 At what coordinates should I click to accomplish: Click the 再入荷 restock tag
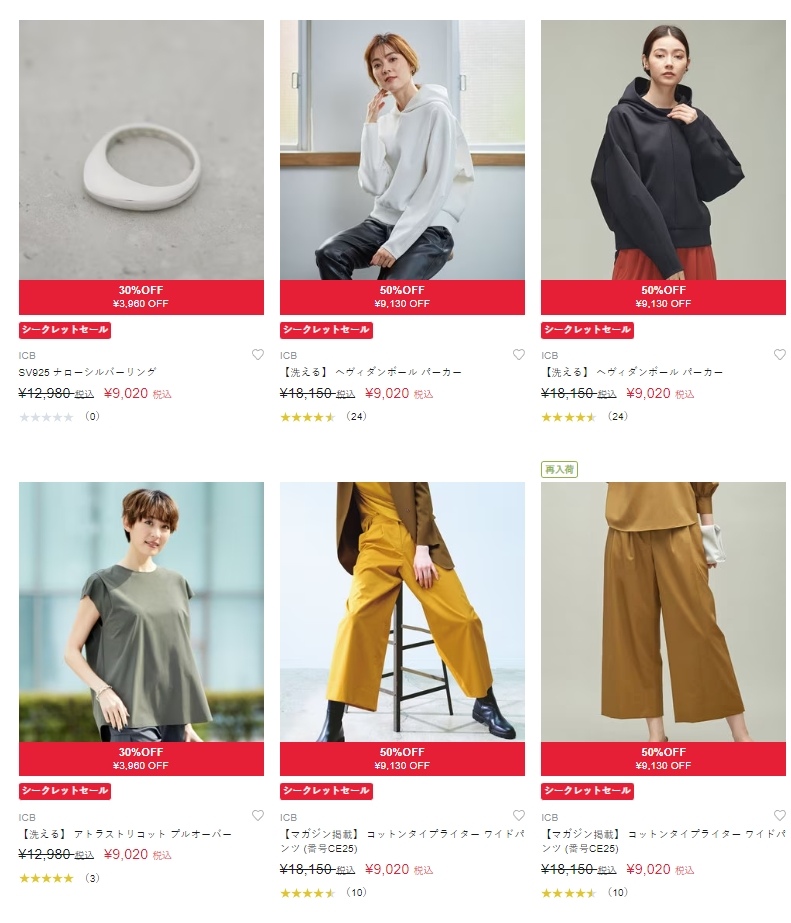pos(559,469)
